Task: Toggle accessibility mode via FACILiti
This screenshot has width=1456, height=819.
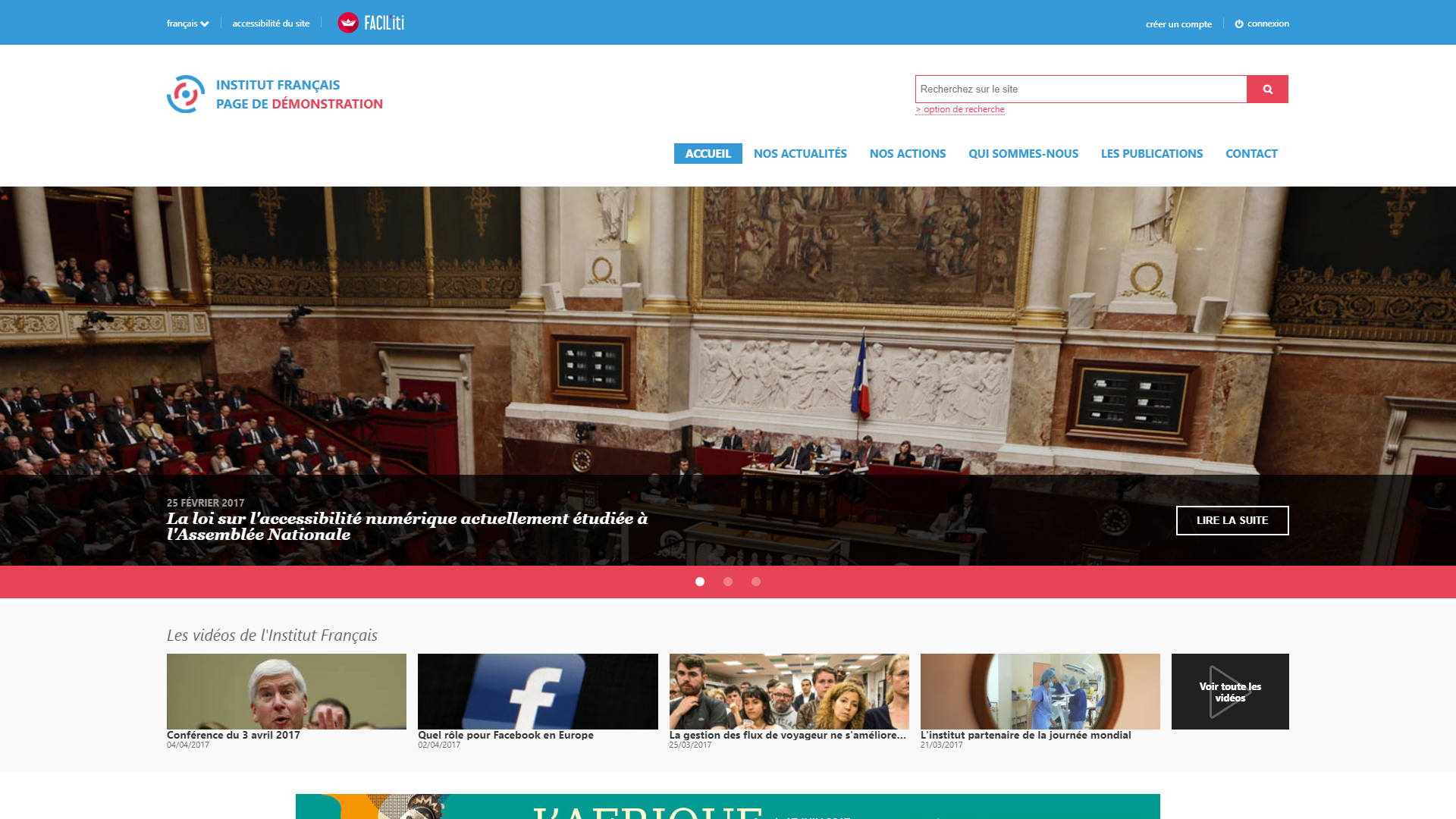Action: (x=370, y=22)
